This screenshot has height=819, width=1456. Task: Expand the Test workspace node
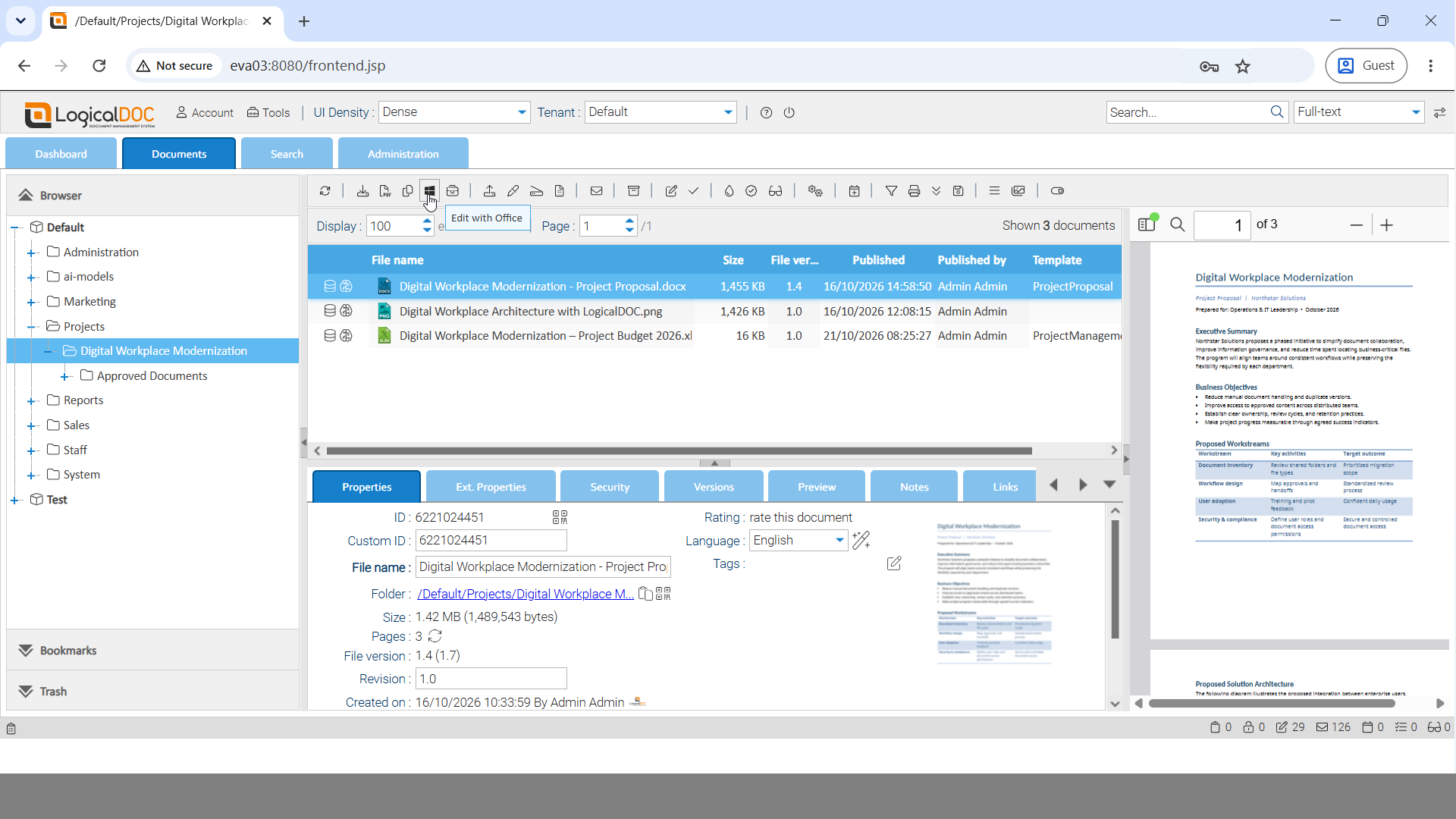[x=14, y=500]
